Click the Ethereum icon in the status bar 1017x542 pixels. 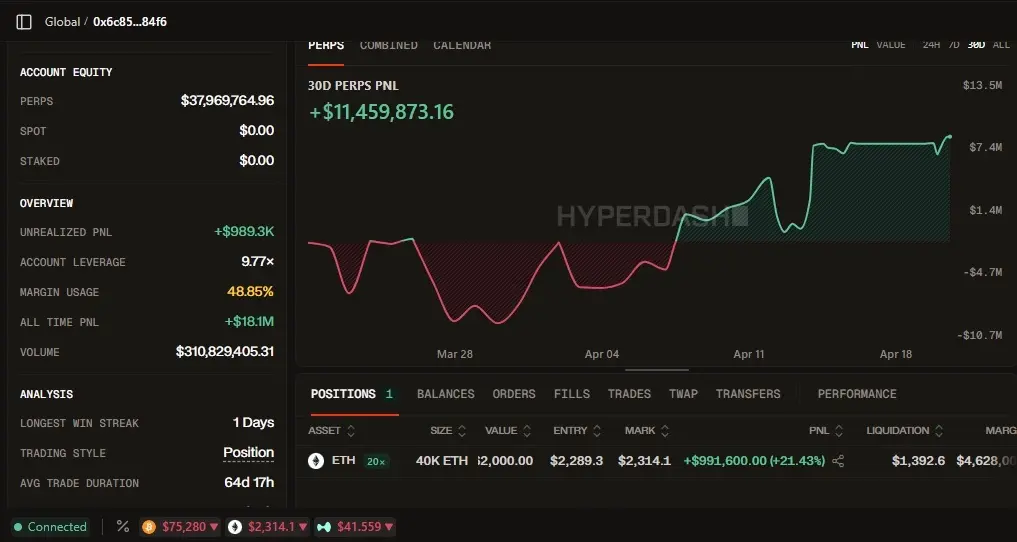[234, 527]
